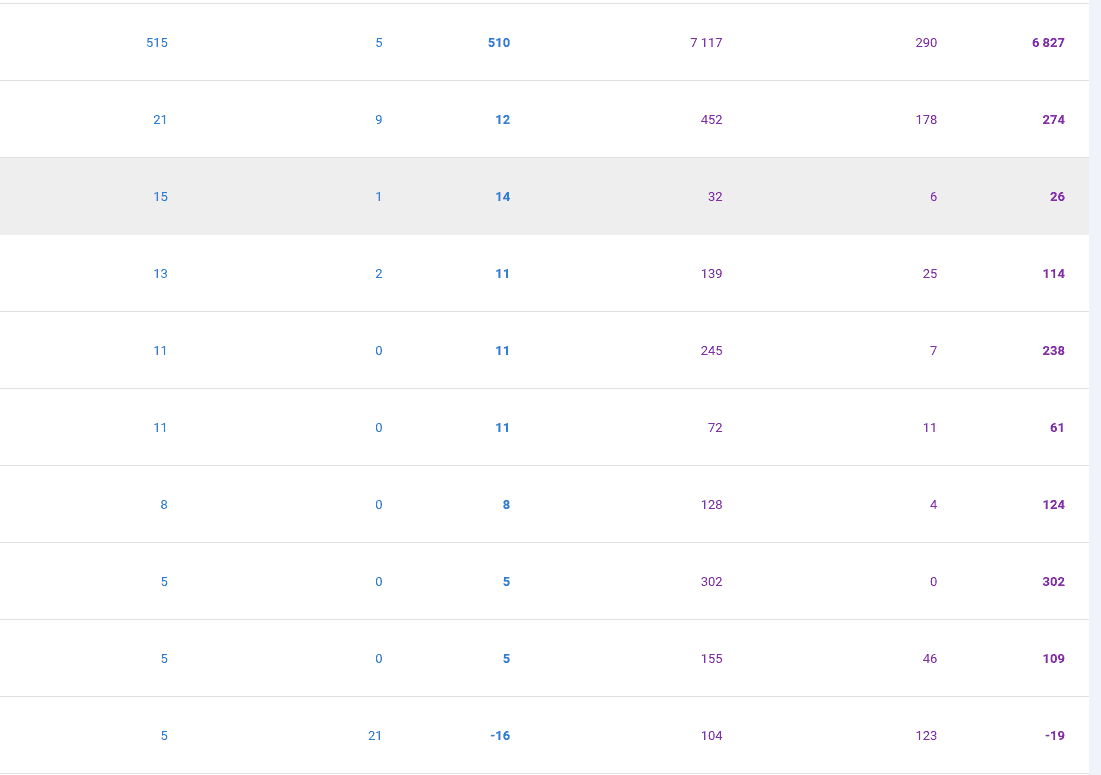Click the bold blue number 14

tap(502, 197)
